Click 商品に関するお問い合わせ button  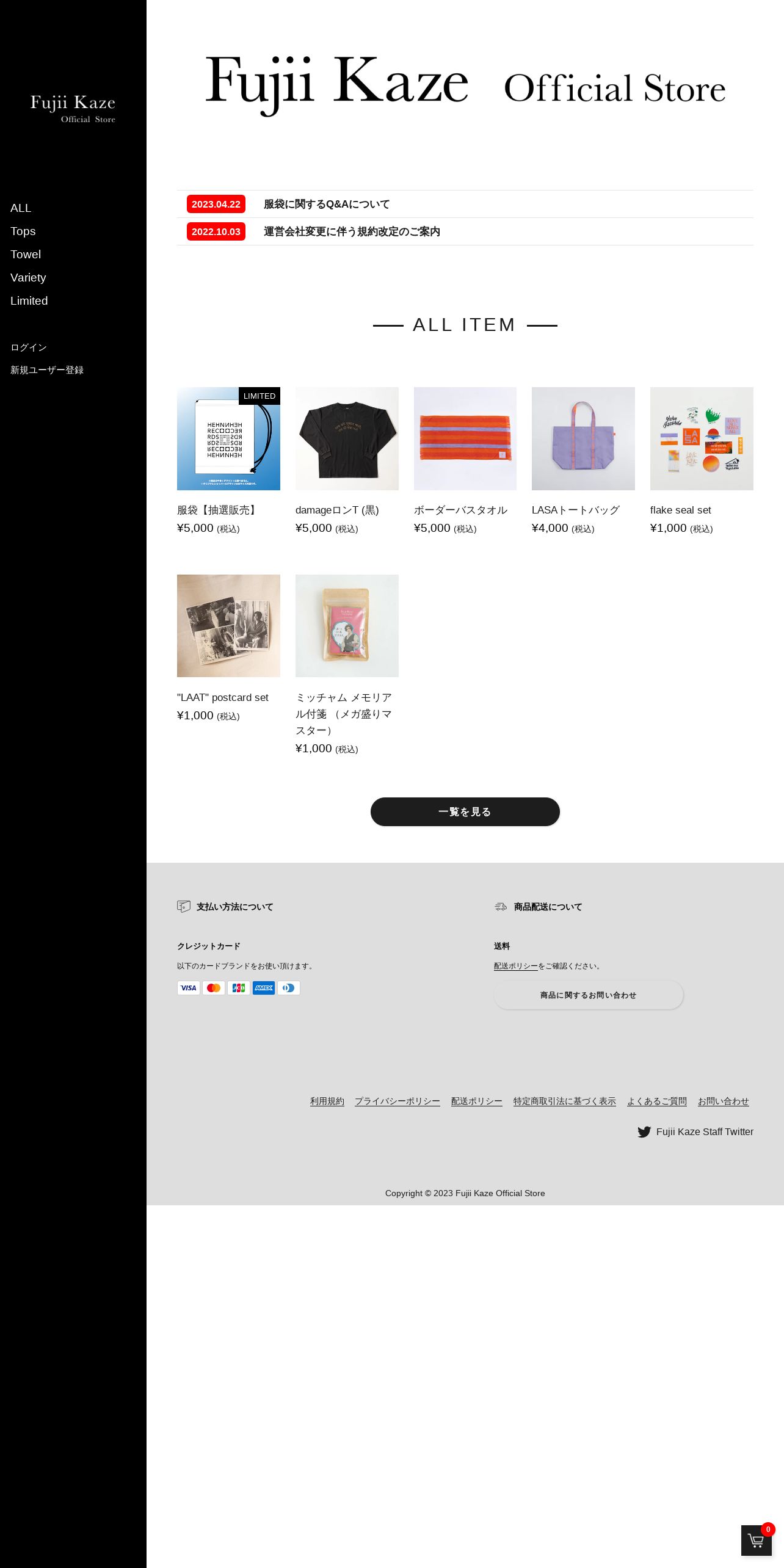click(589, 995)
